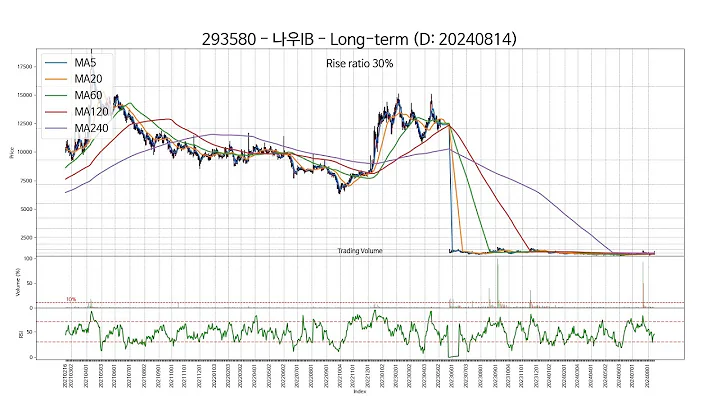Click the red MA120 legend line sample
Image resolution: width=720 pixels, height=404 pixels.
point(56,112)
